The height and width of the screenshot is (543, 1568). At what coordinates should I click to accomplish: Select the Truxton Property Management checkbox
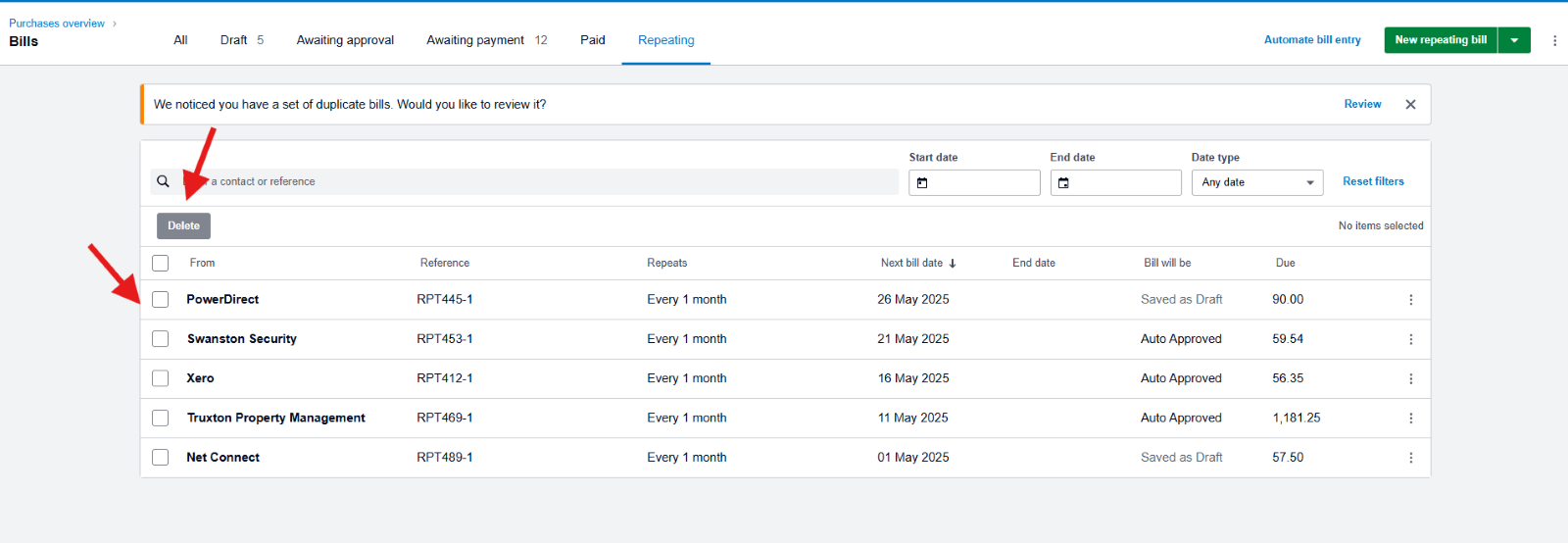[x=161, y=419]
